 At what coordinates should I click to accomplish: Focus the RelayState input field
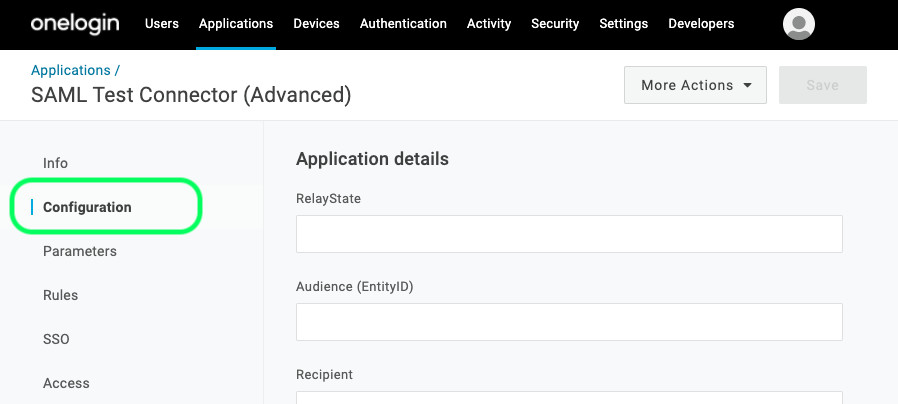click(x=569, y=234)
